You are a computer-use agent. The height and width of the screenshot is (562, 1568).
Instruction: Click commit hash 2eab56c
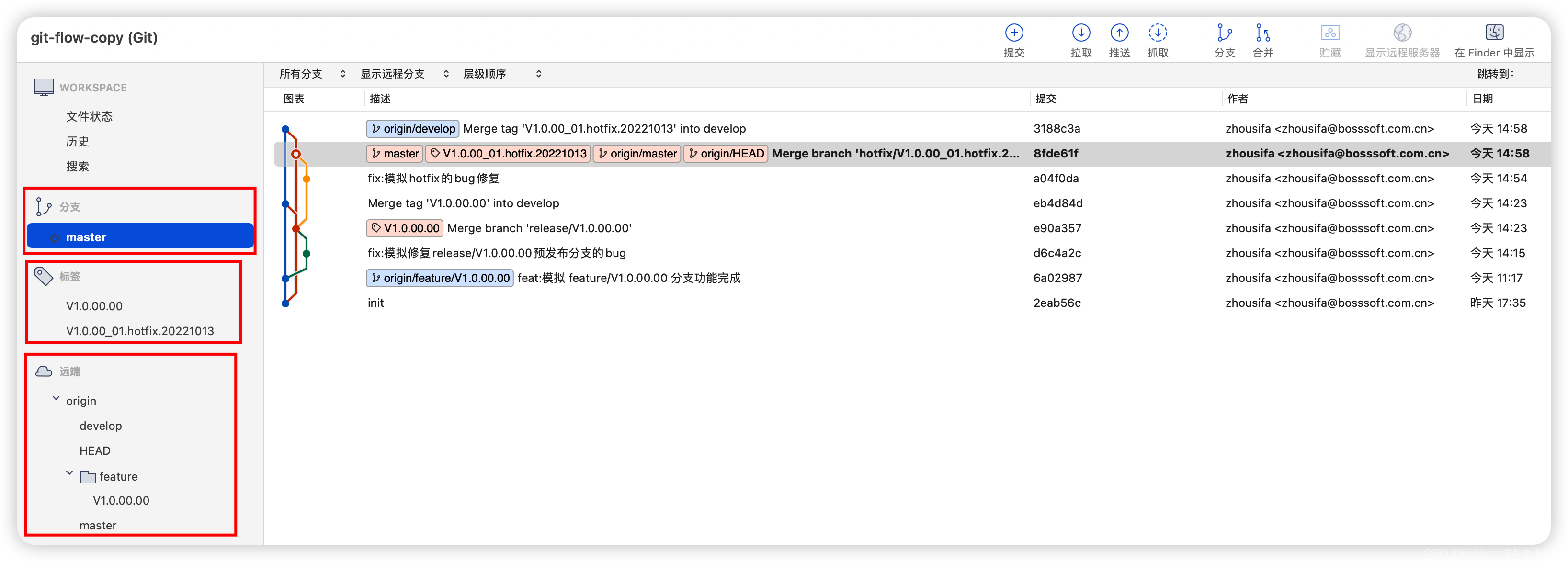[x=1057, y=303]
